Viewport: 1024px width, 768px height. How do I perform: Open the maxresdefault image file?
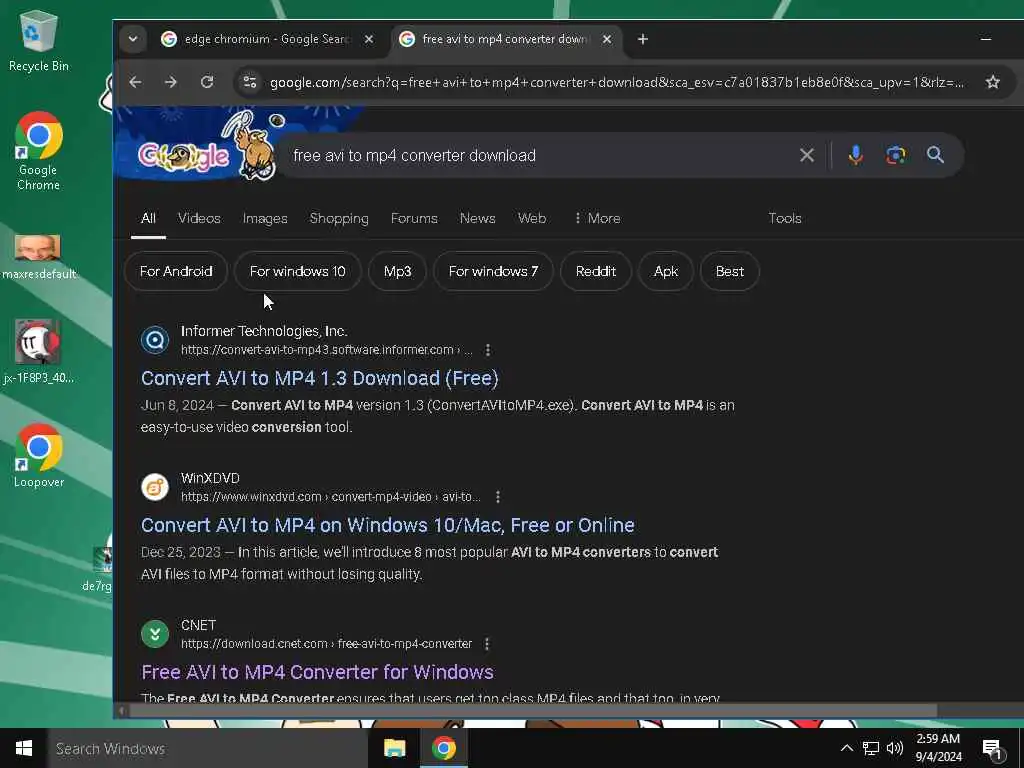[x=39, y=257]
